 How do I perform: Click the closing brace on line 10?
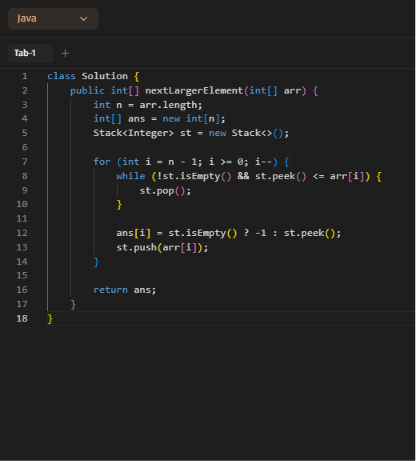(119, 205)
